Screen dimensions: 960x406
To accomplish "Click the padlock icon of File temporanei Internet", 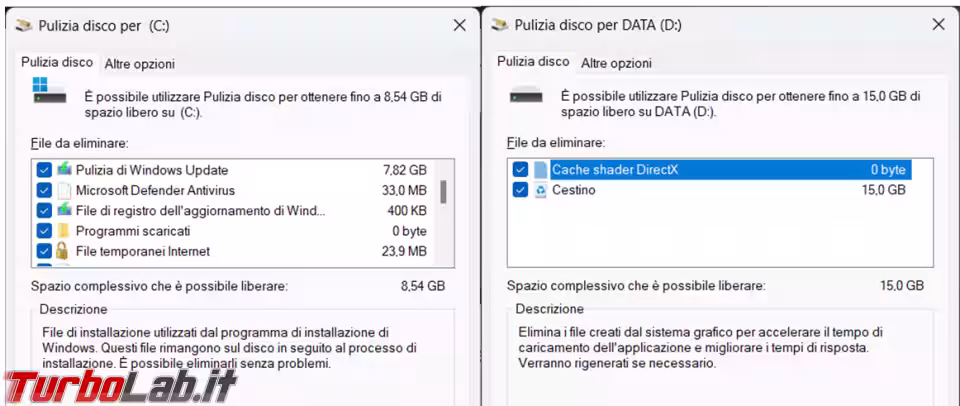I will tap(62, 250).
